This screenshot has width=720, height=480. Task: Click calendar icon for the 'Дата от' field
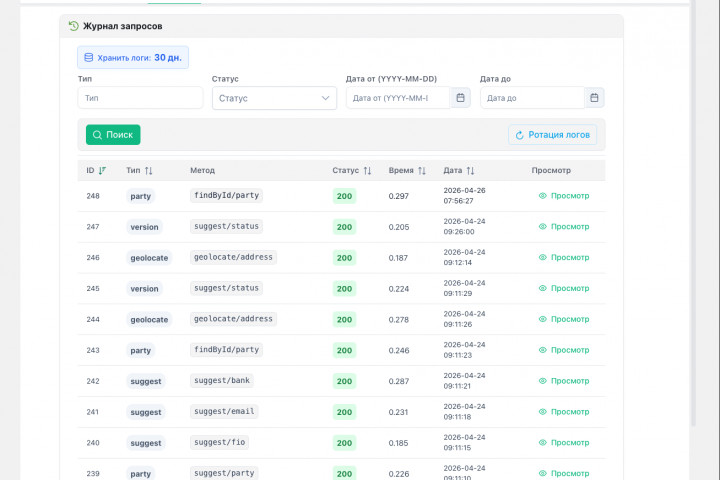pyautogui.click(x=460, y=98)
